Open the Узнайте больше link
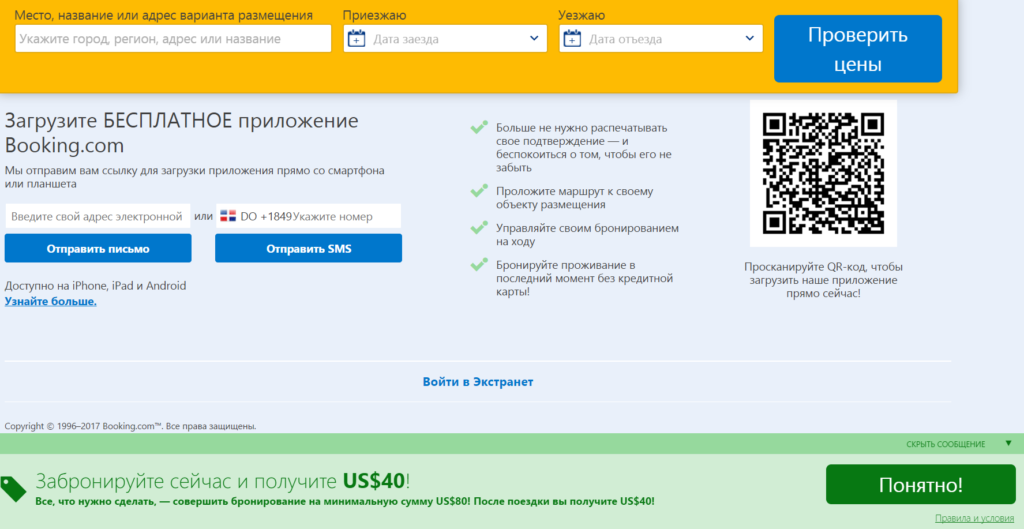This screenshot has height=529, width=1024. coord(51,302)
